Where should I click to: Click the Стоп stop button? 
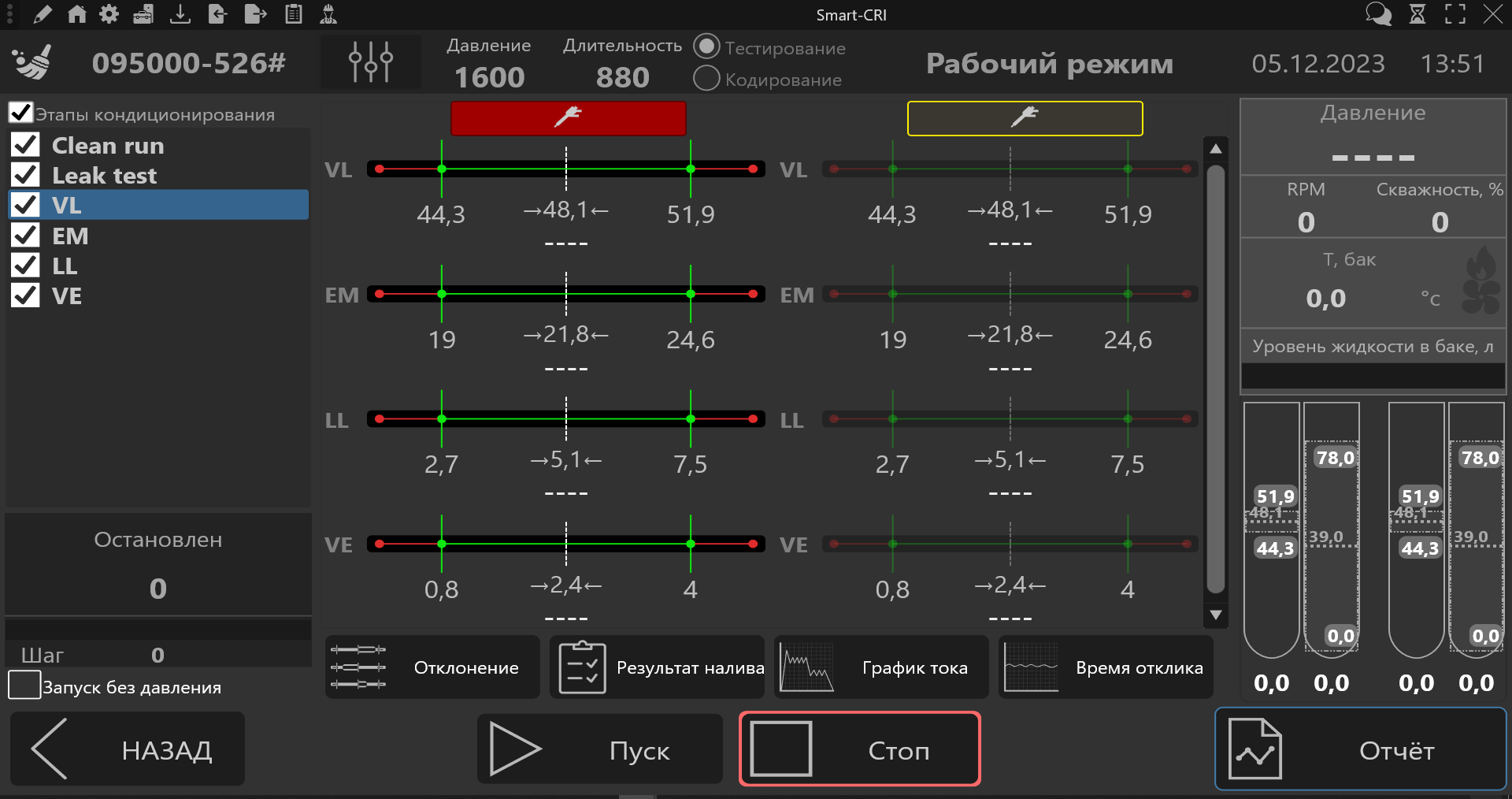(x=860, y=749)
